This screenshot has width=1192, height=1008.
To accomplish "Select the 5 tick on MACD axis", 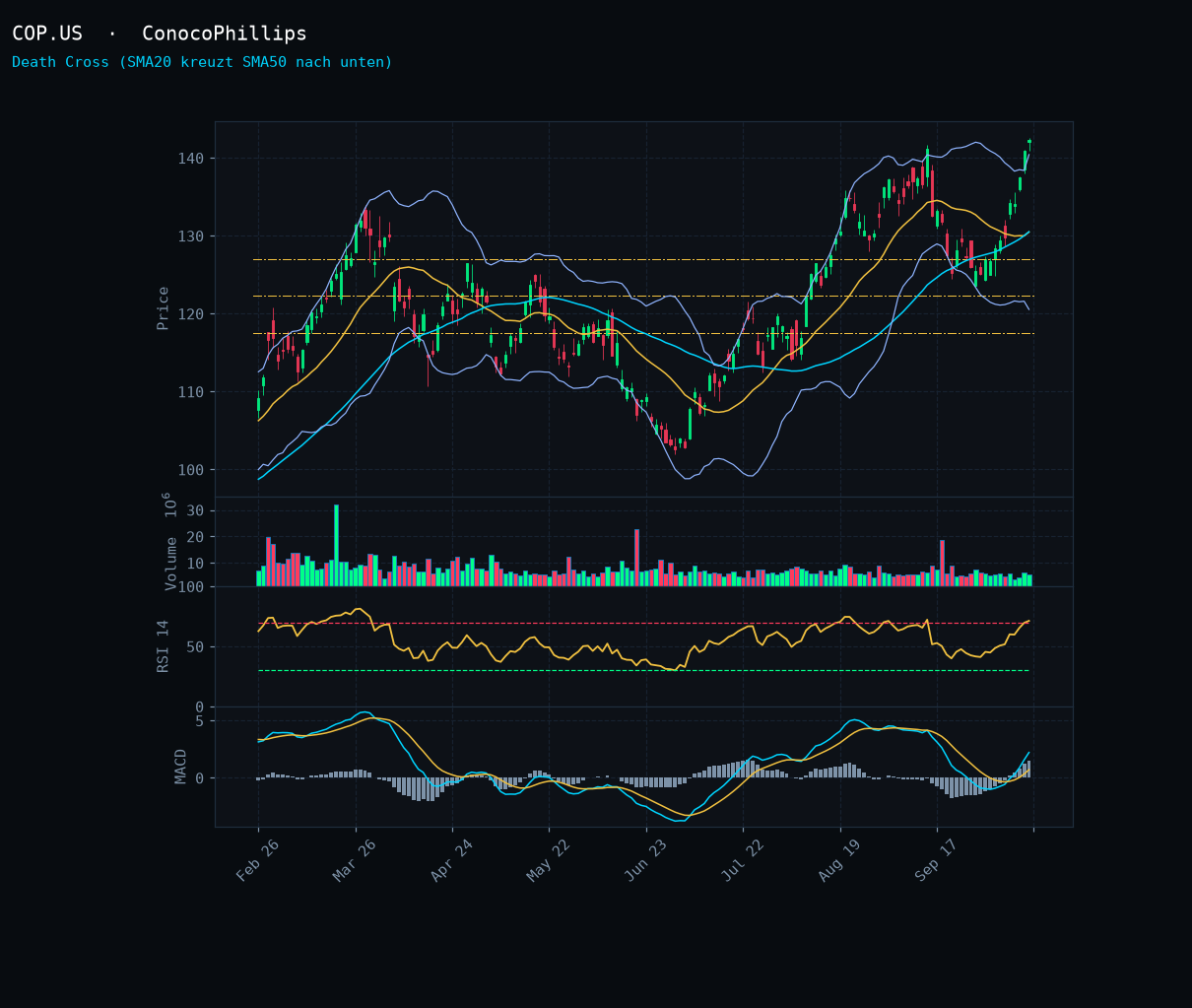I will pyautogui.click(x=199, y=721).
